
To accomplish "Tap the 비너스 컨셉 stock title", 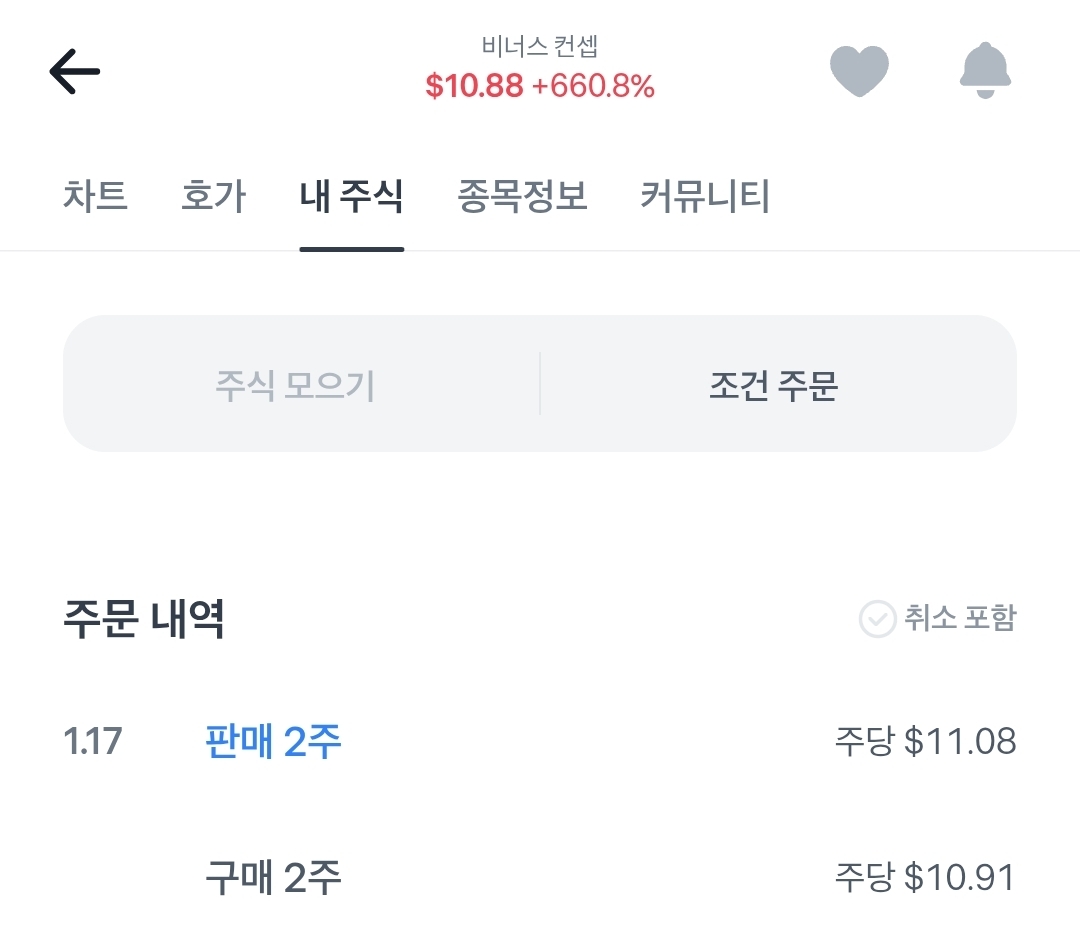I will point(539,46).
